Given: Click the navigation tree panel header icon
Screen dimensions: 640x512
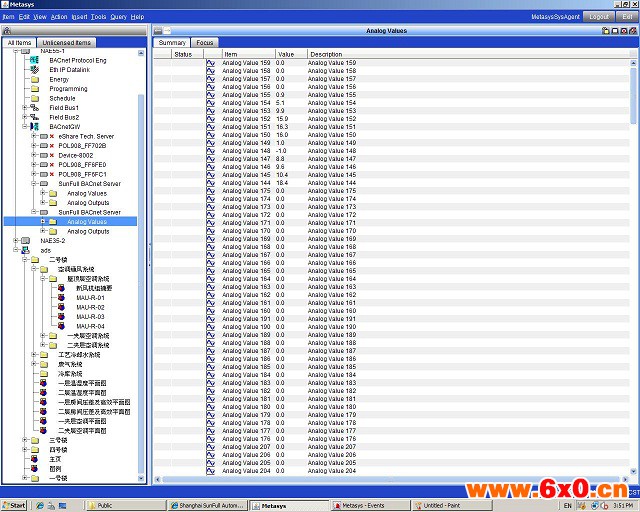Looking at the screenshot, I should 7,31.
